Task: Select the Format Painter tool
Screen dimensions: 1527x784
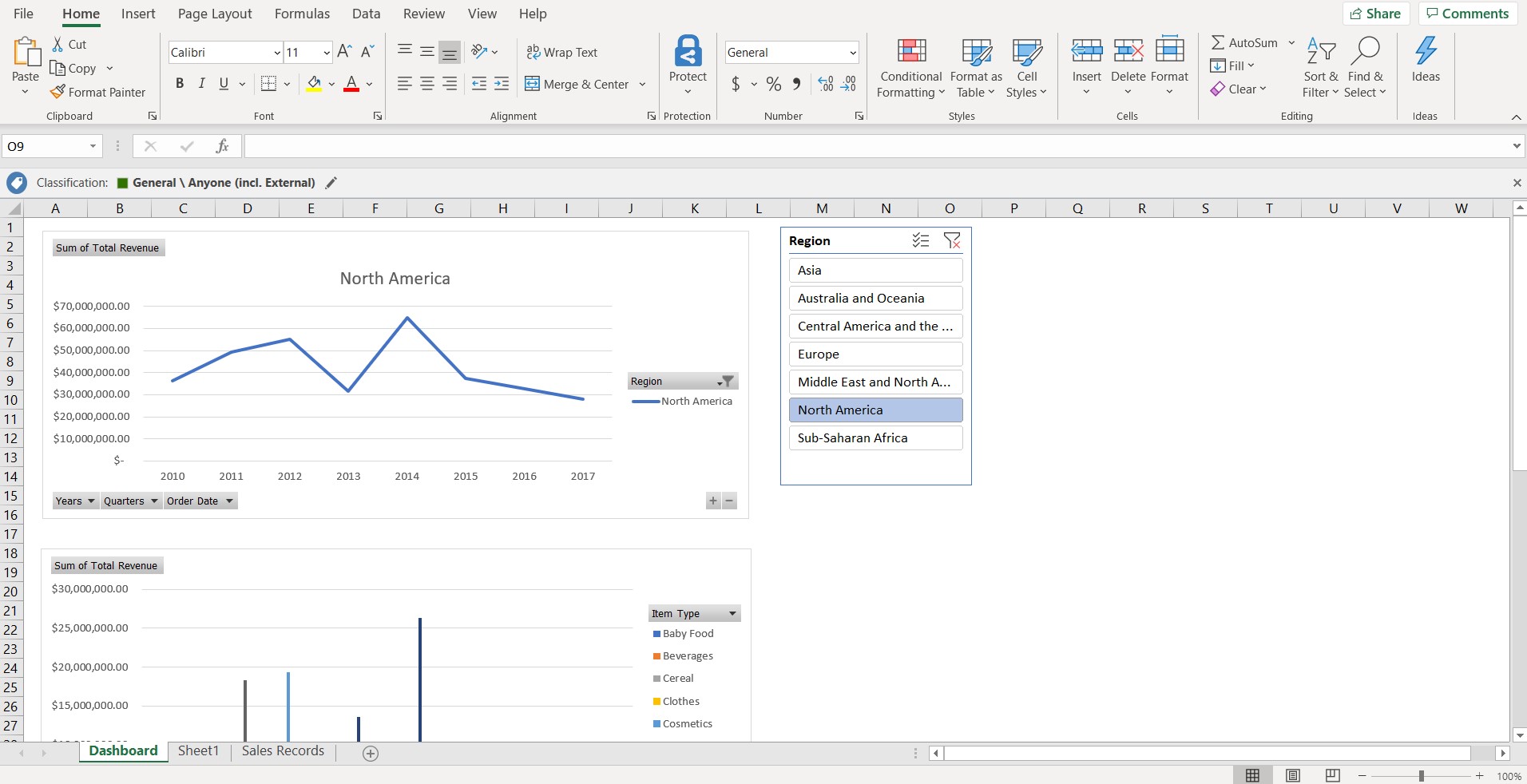Action: [97, 92]
